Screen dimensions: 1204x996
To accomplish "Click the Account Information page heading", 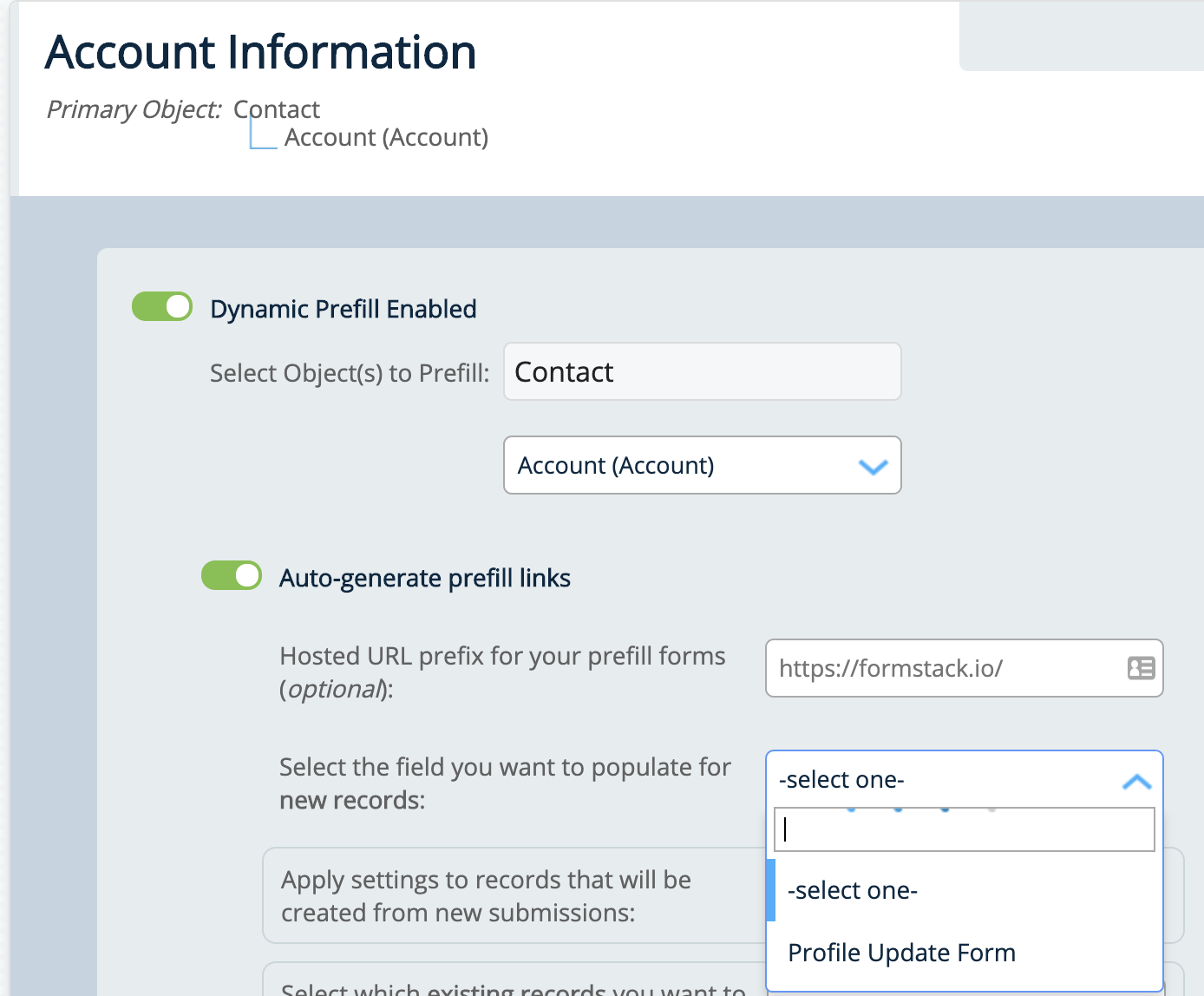I will pos(260,52).
